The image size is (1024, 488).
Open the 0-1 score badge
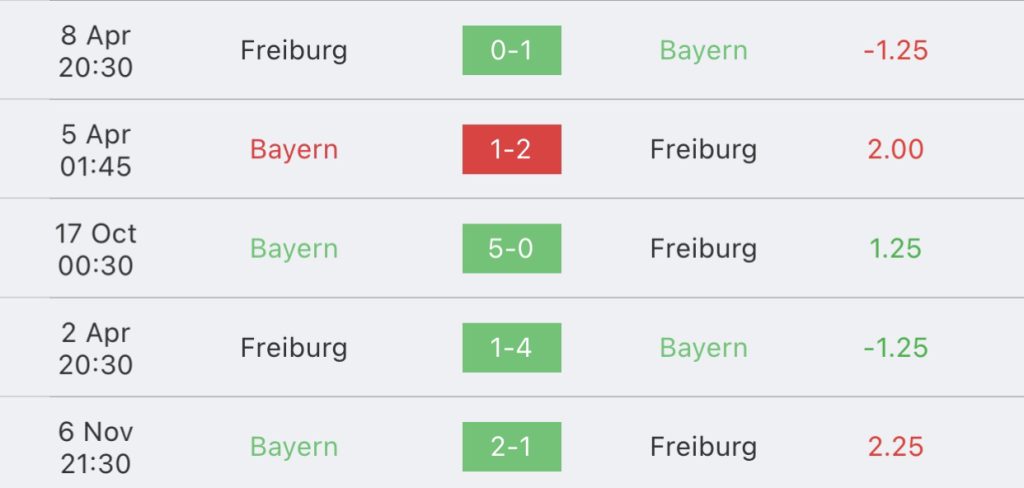point(511,50)
